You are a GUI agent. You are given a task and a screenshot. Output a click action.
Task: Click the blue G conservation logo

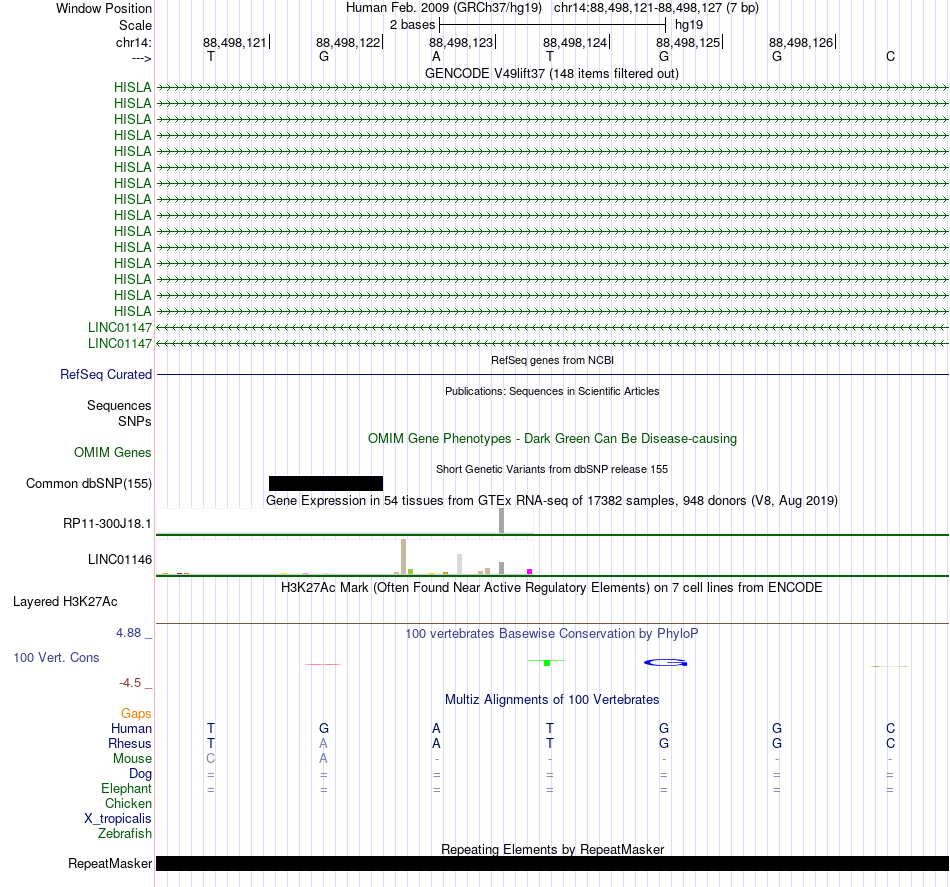click(665, 662)
